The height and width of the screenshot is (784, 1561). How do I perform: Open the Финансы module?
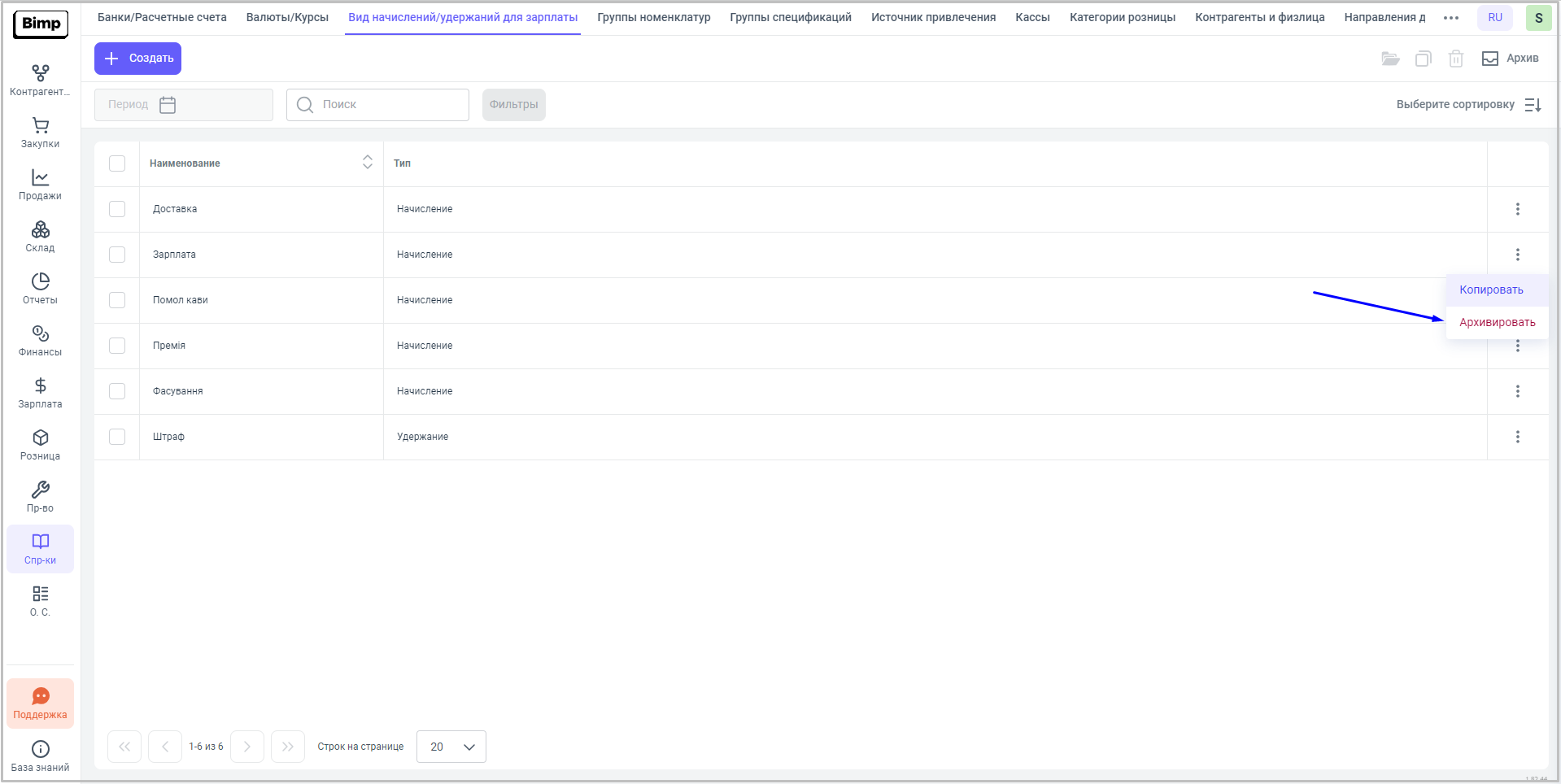40,341
